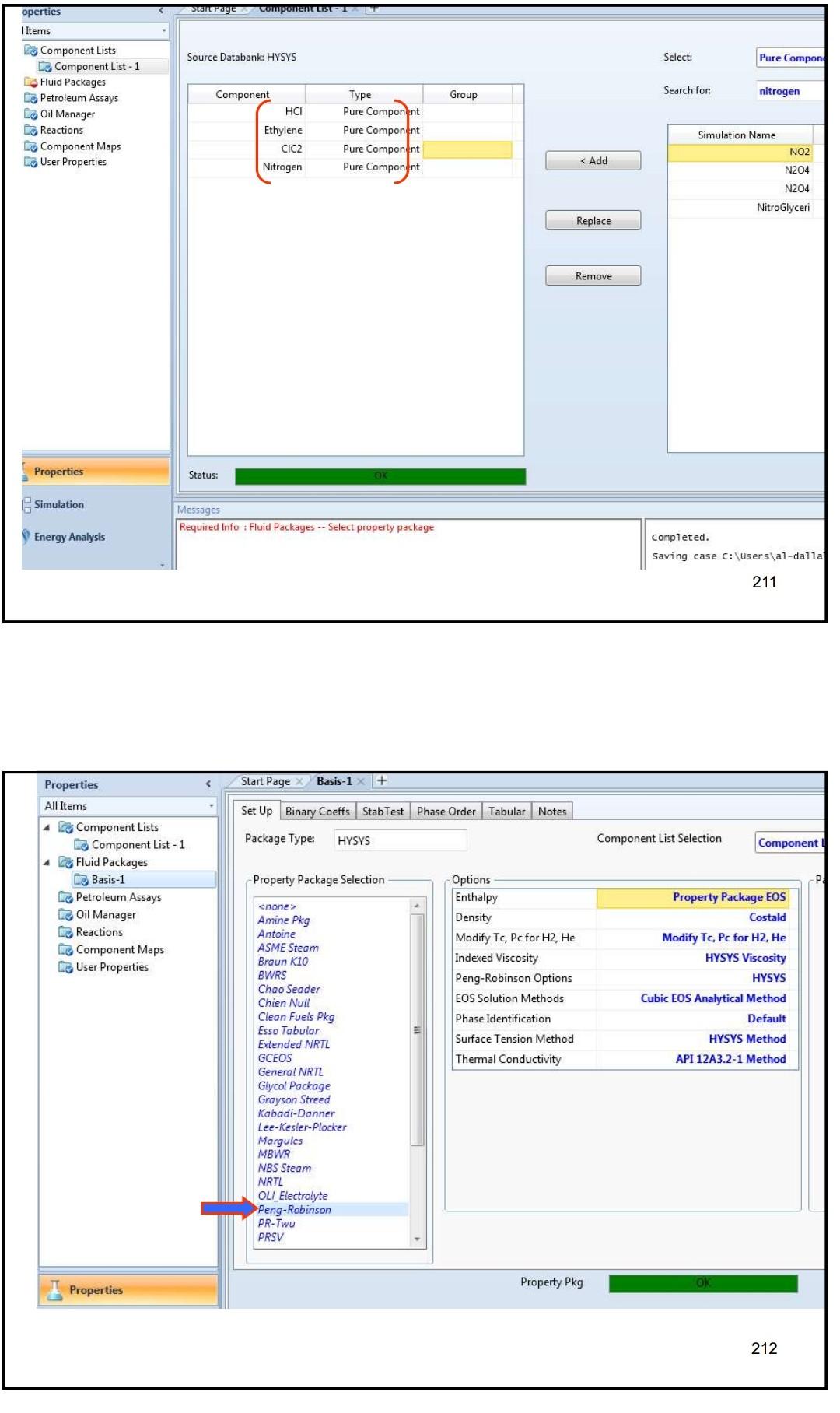Open the Select Pure Component dropdown
840x1413 pixels.
(x=790, y=58)
